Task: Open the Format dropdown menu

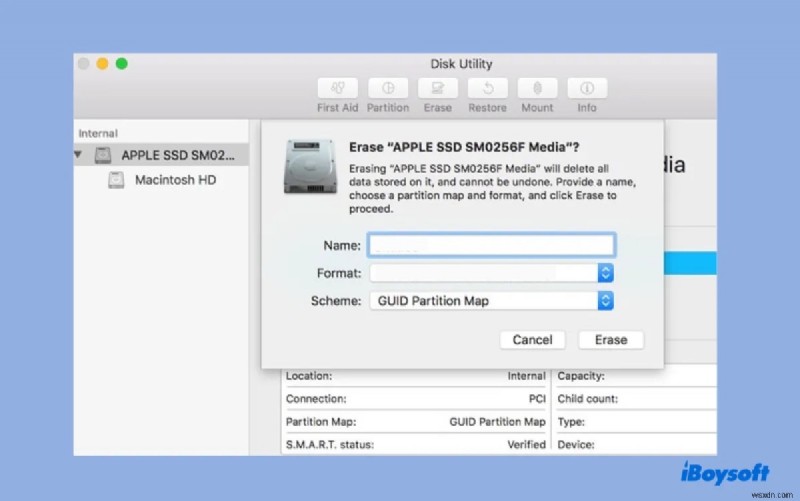Action: pos(491,273)
